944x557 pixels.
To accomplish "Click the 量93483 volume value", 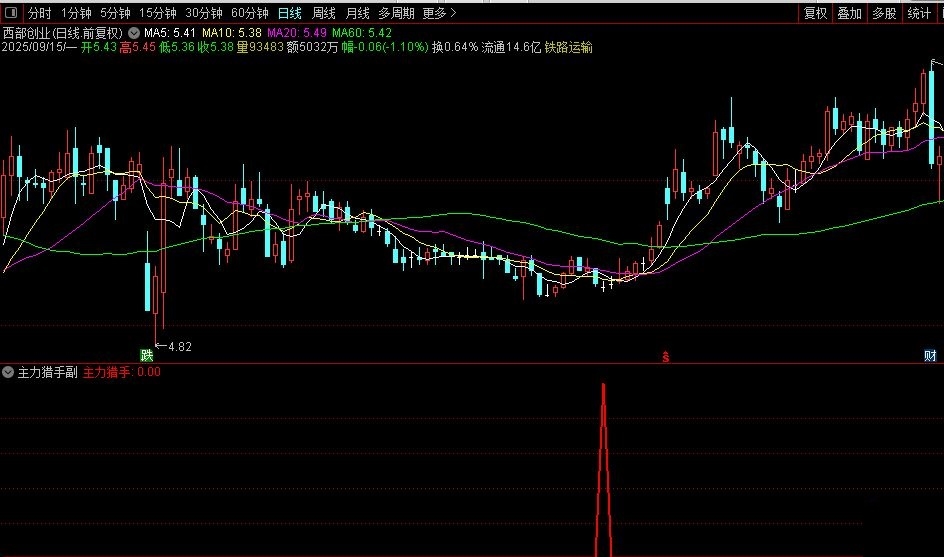I will click(x=259, y=48).
